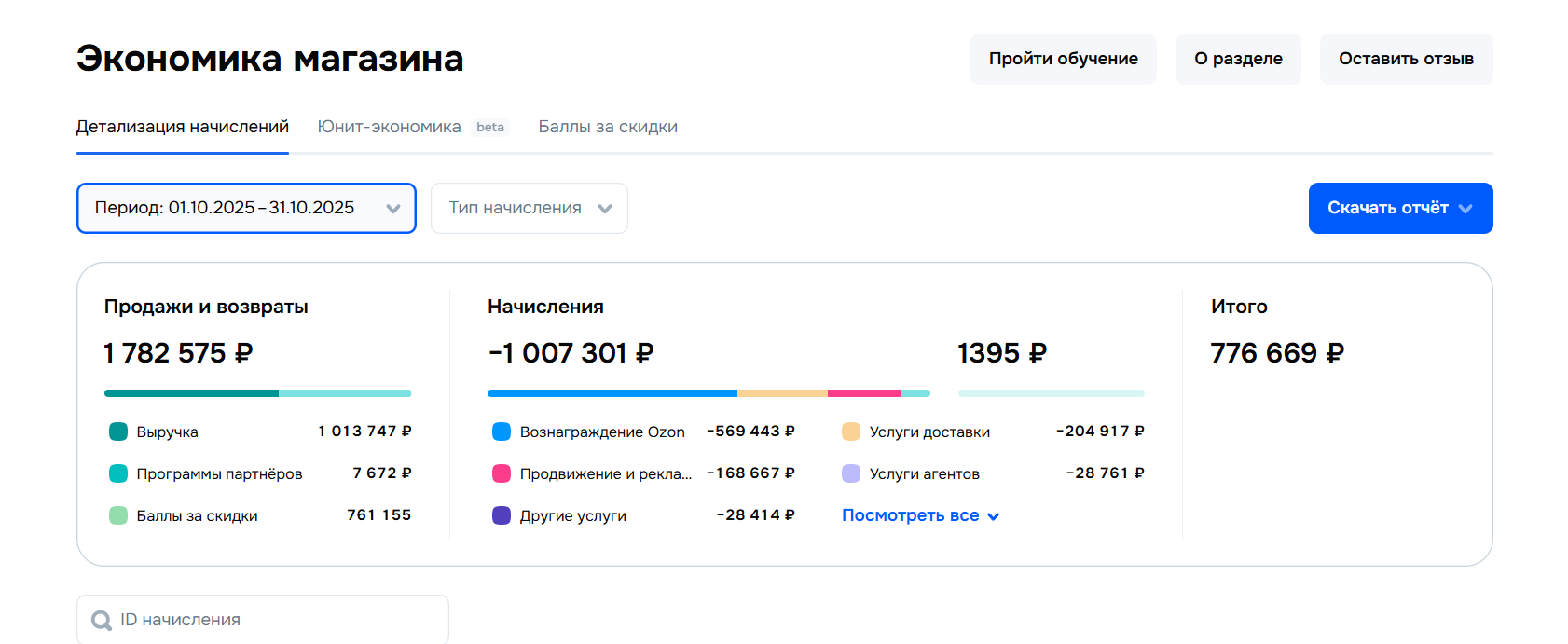The width and height of the screenshot is (1568, 644).
Task: Click the pink Продвижение и реклама swatch
Action: tap(502, 473)
